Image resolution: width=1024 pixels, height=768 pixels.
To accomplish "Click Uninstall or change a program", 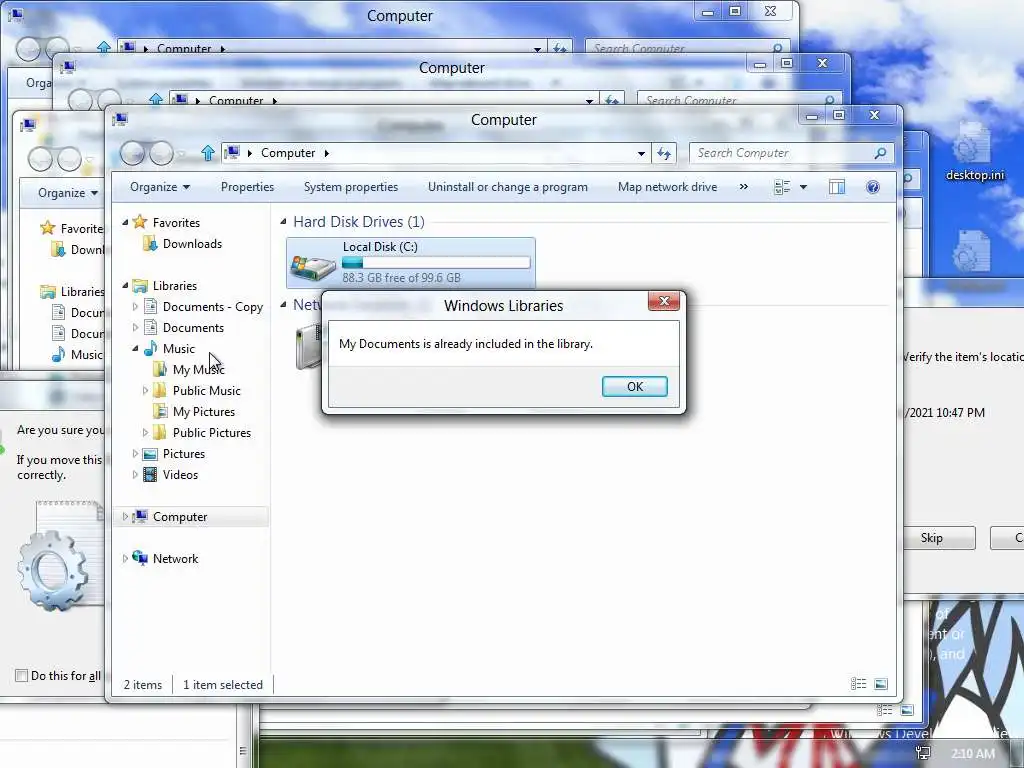I will [x=507, y=187].
